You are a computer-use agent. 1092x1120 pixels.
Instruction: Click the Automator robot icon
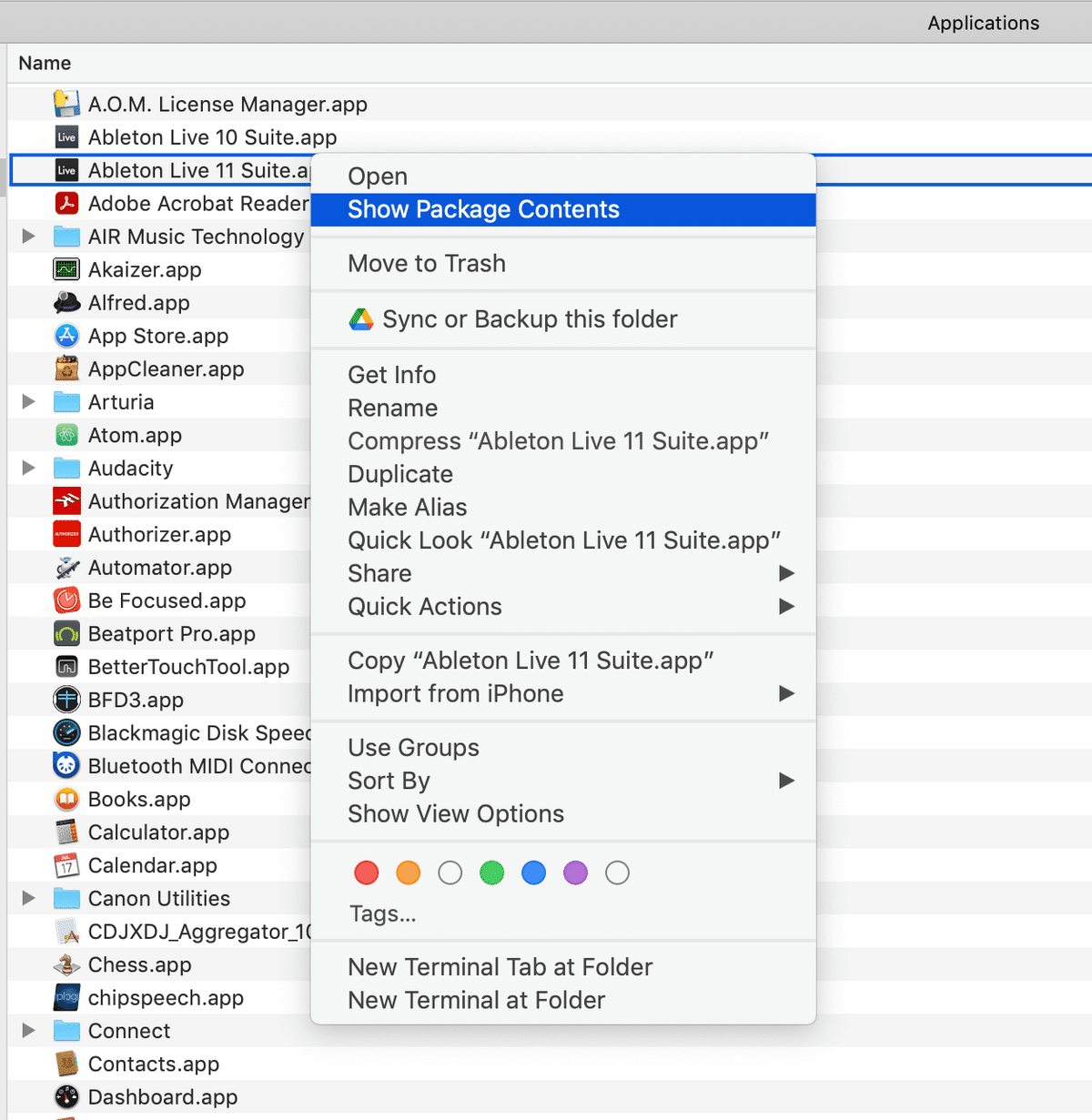click(66, 568)
